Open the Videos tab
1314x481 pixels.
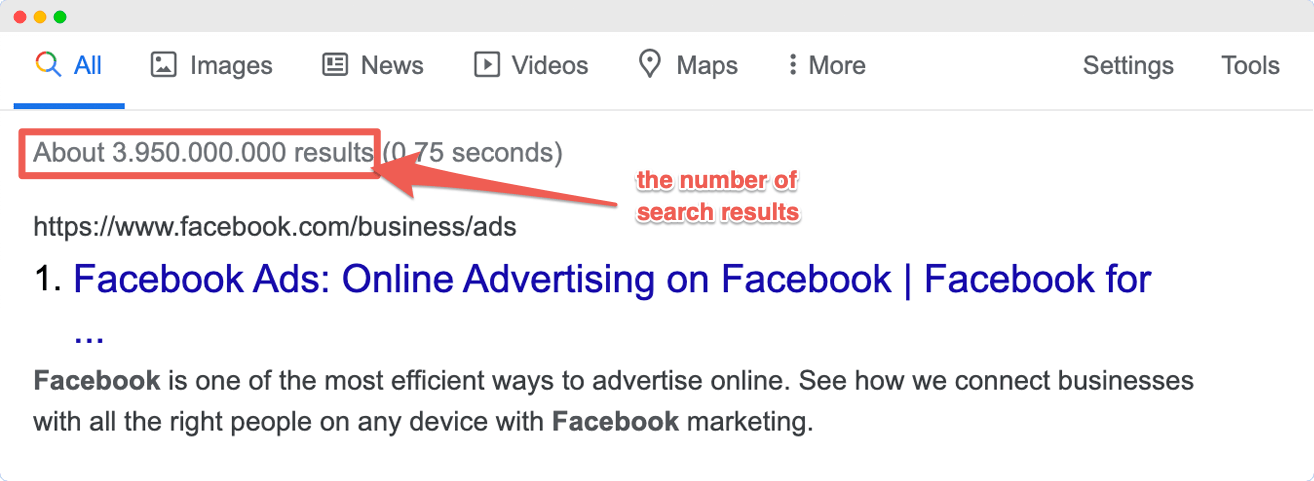531,66
